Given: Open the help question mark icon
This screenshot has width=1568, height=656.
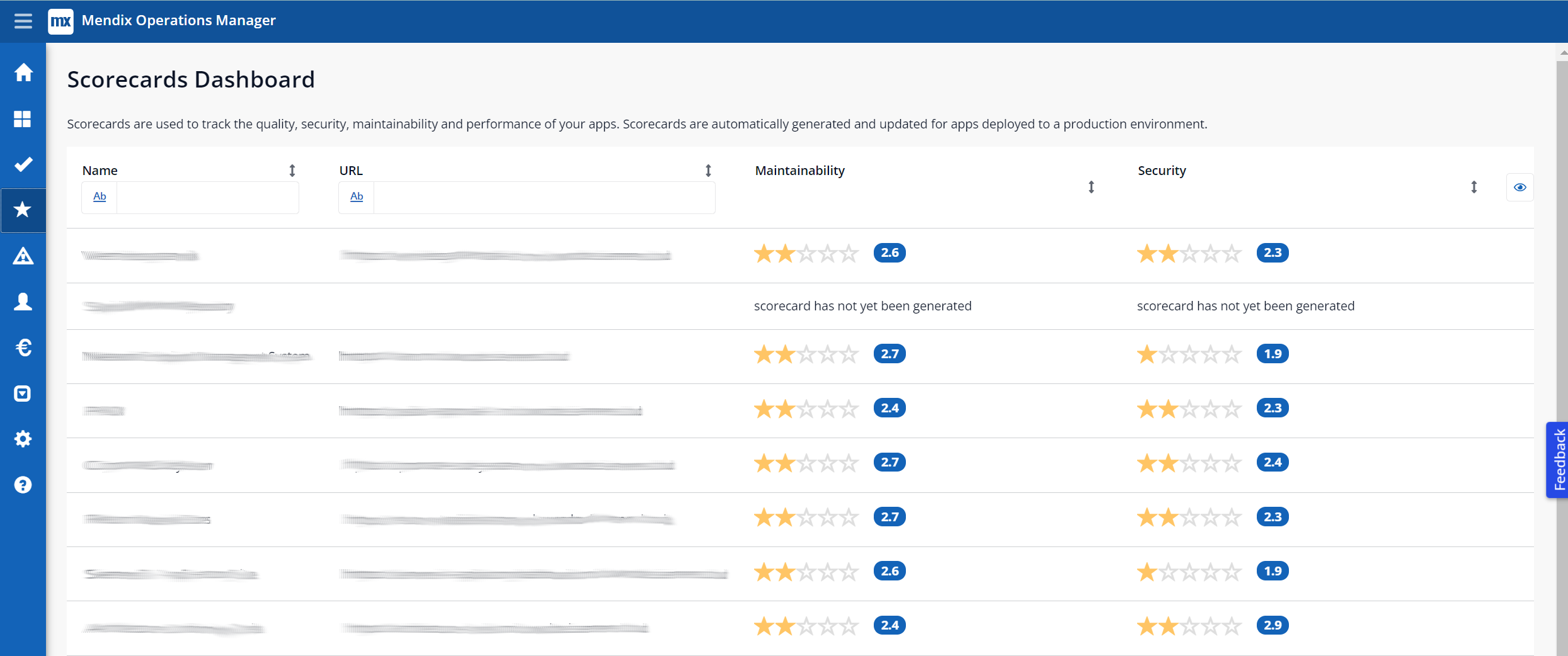Looking at the screenshot, I should [23, 485].
